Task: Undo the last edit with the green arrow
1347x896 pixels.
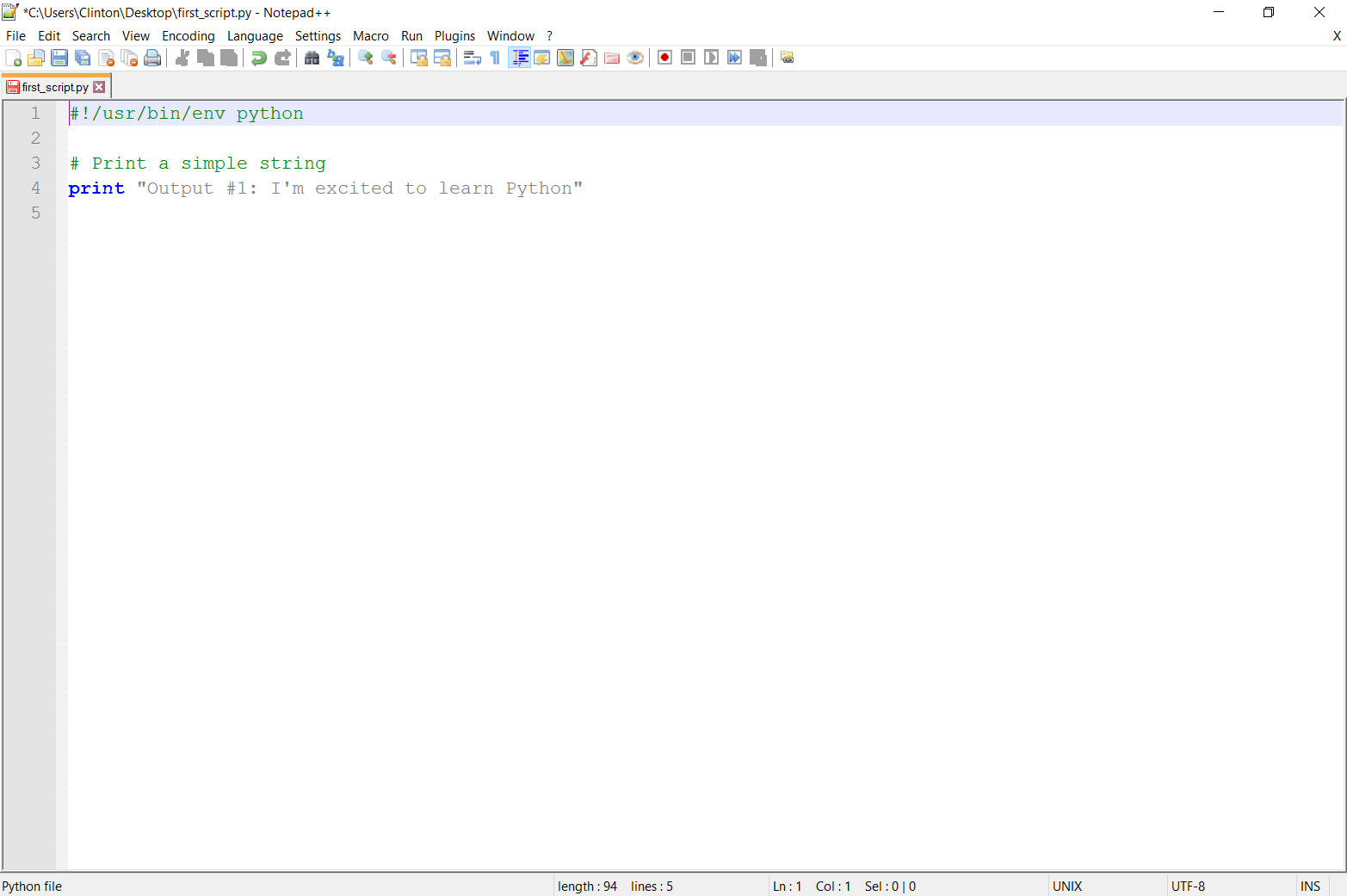Action: pos(258,58)
